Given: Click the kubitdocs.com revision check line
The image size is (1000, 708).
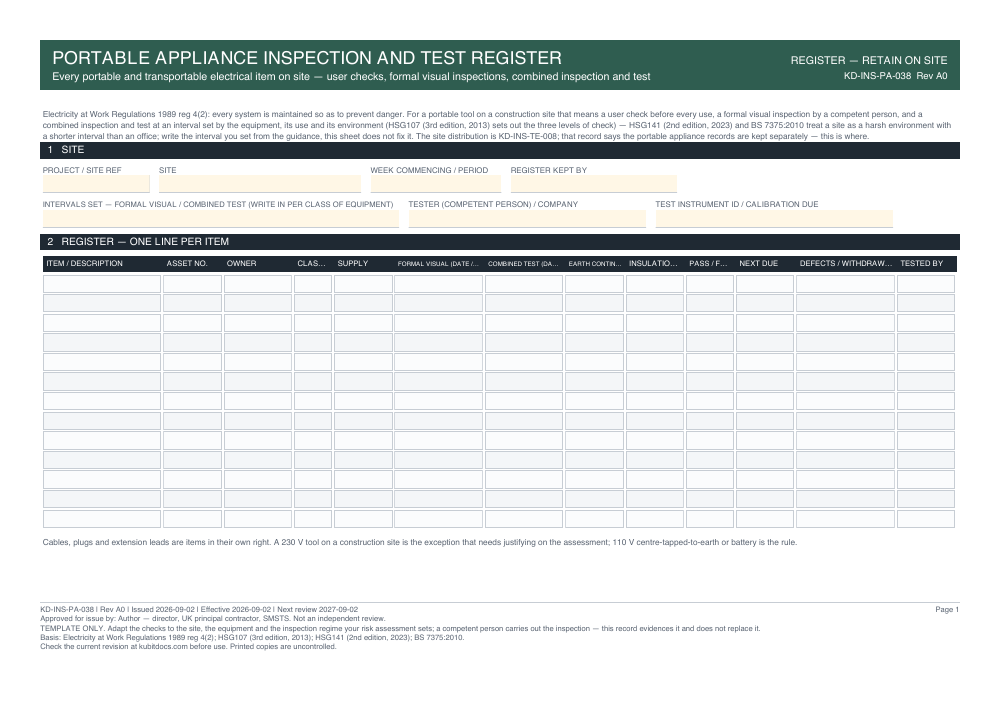Looking at the screenshot, I should pos(188,647).
